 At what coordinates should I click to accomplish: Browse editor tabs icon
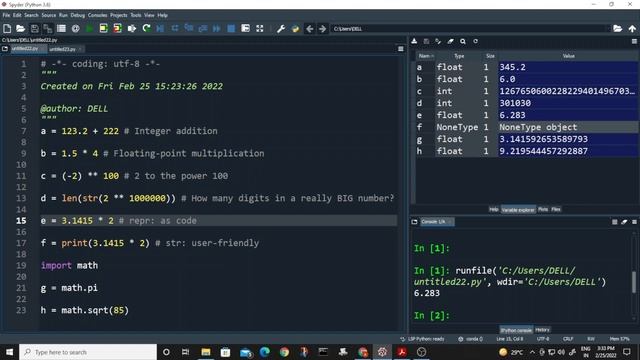(x=5, y=49)
